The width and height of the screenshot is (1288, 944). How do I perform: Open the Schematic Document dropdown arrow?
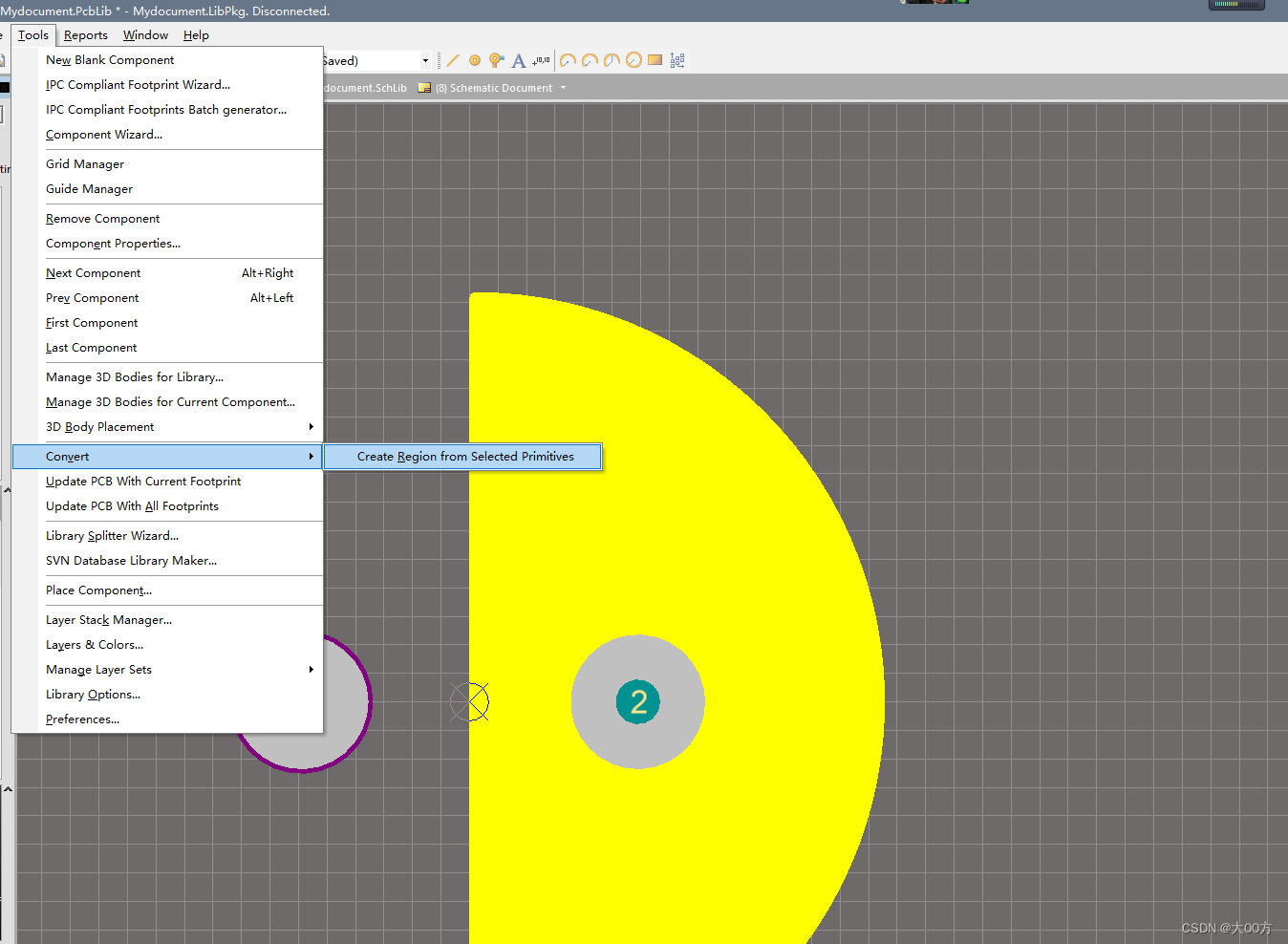564,87
